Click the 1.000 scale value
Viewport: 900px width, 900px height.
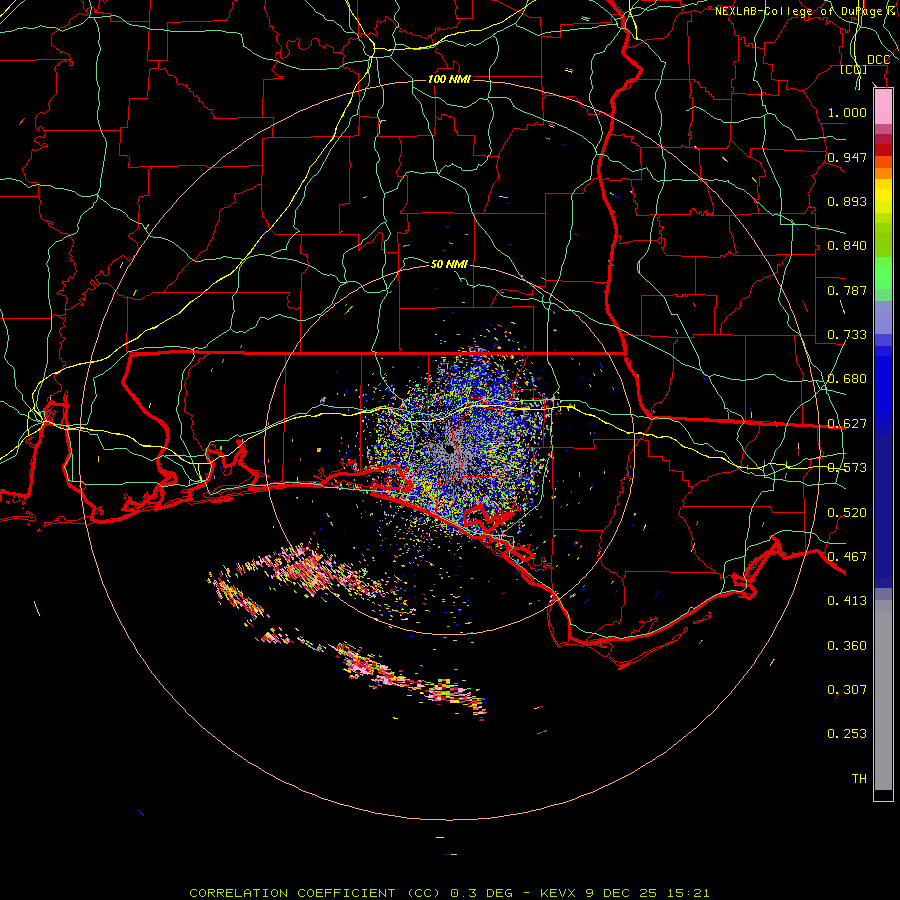(847, 112)
